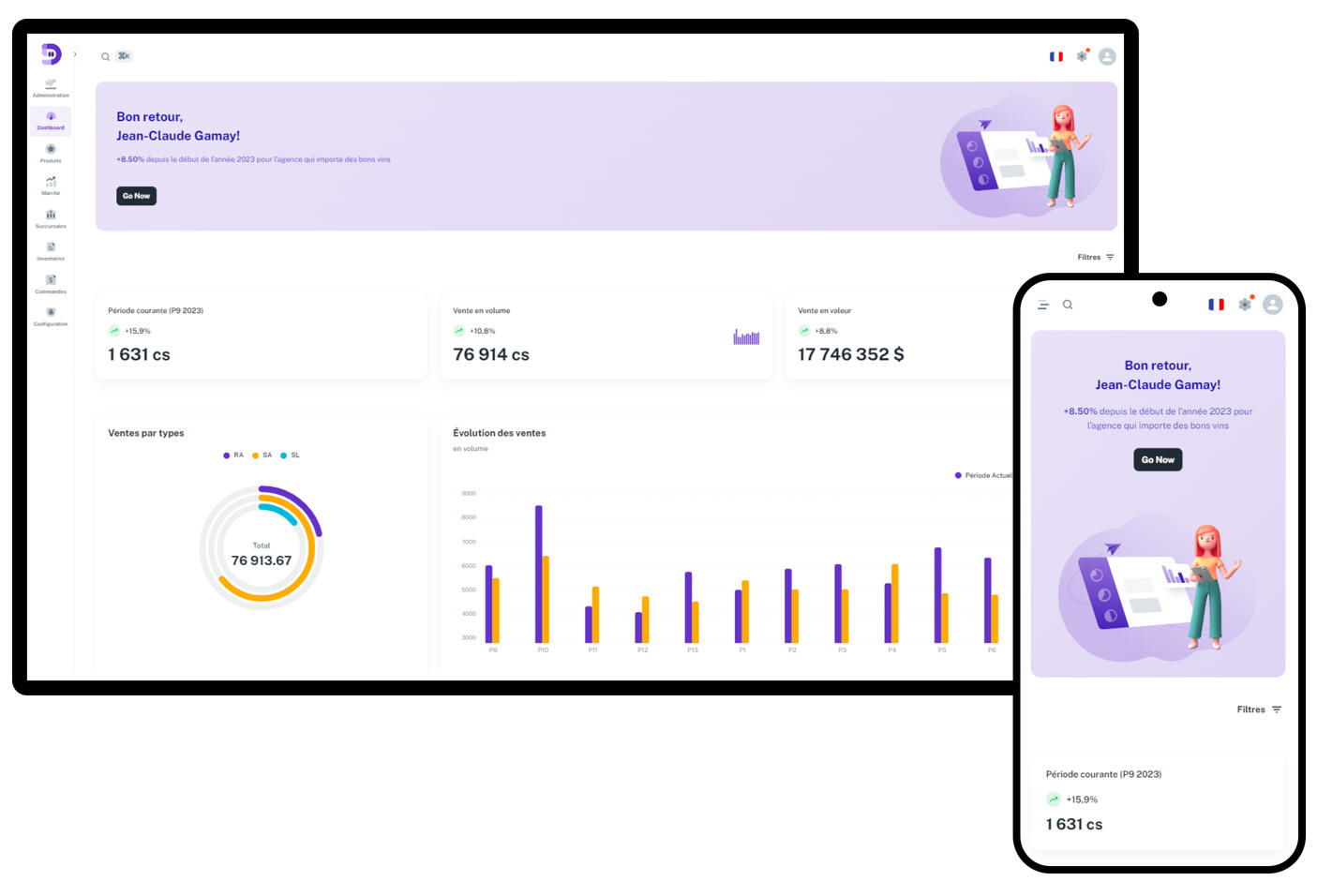This screenshot has width=1332, height=896.
Task: Open the Succursales sidebar item
Action: (51, 218)
